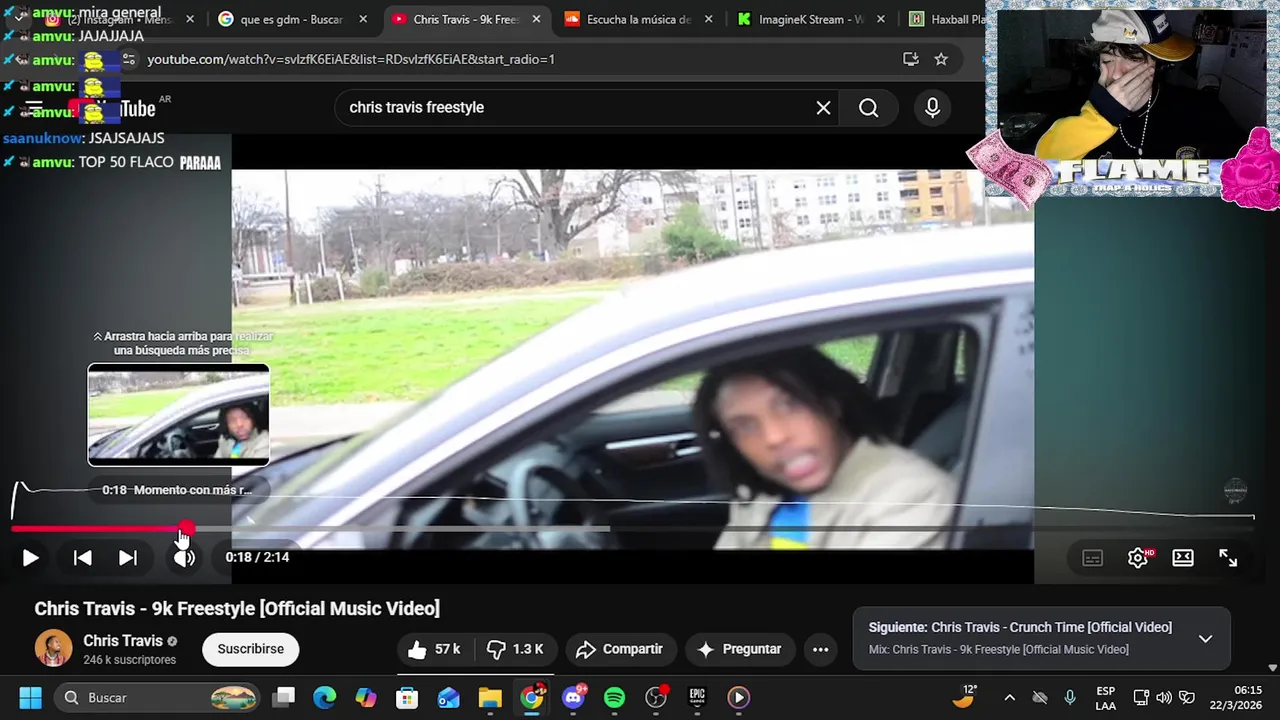Click the '246 k suscriptores' text
Screen dimensions: 1280x720
point(130,660)
